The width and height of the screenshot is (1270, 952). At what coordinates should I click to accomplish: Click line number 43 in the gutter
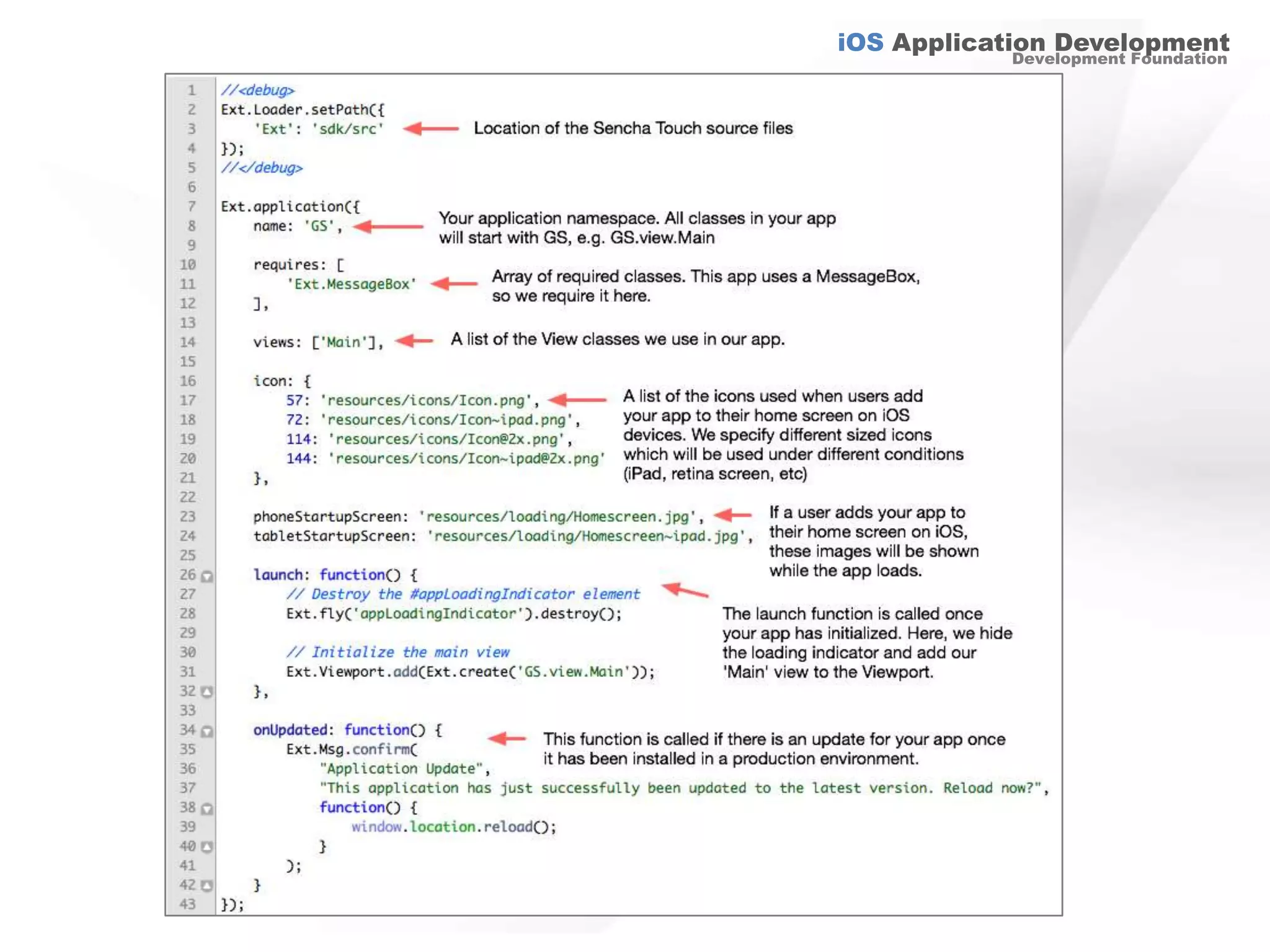[188, 904]
